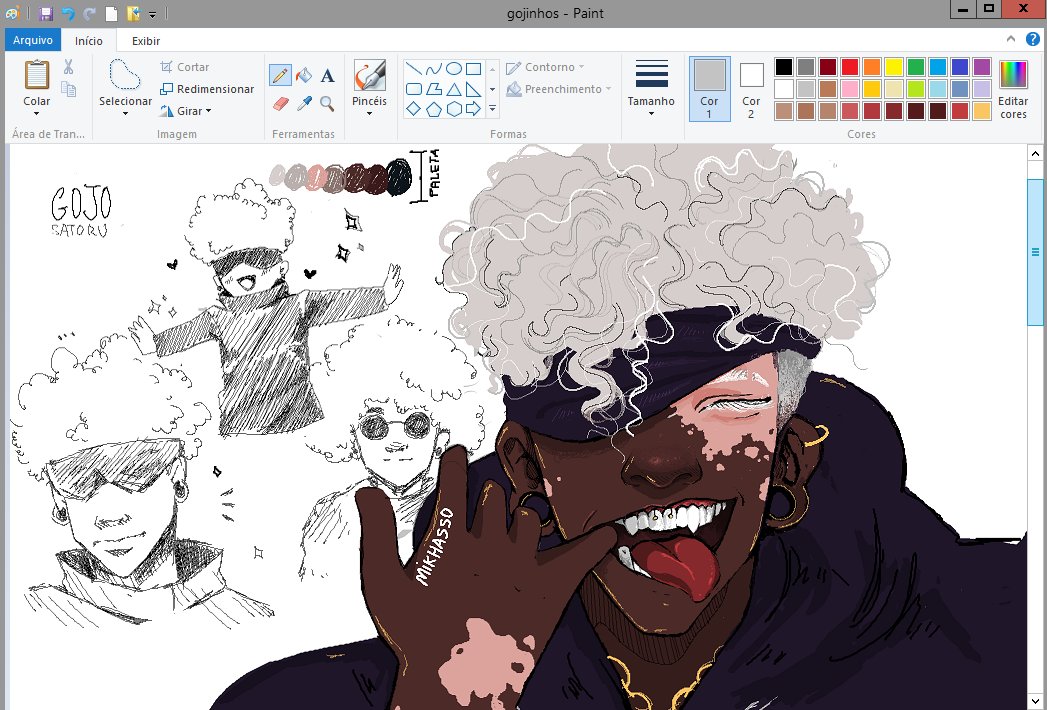Expand the Colar dropdown arrow

click(x=37, y=114)
